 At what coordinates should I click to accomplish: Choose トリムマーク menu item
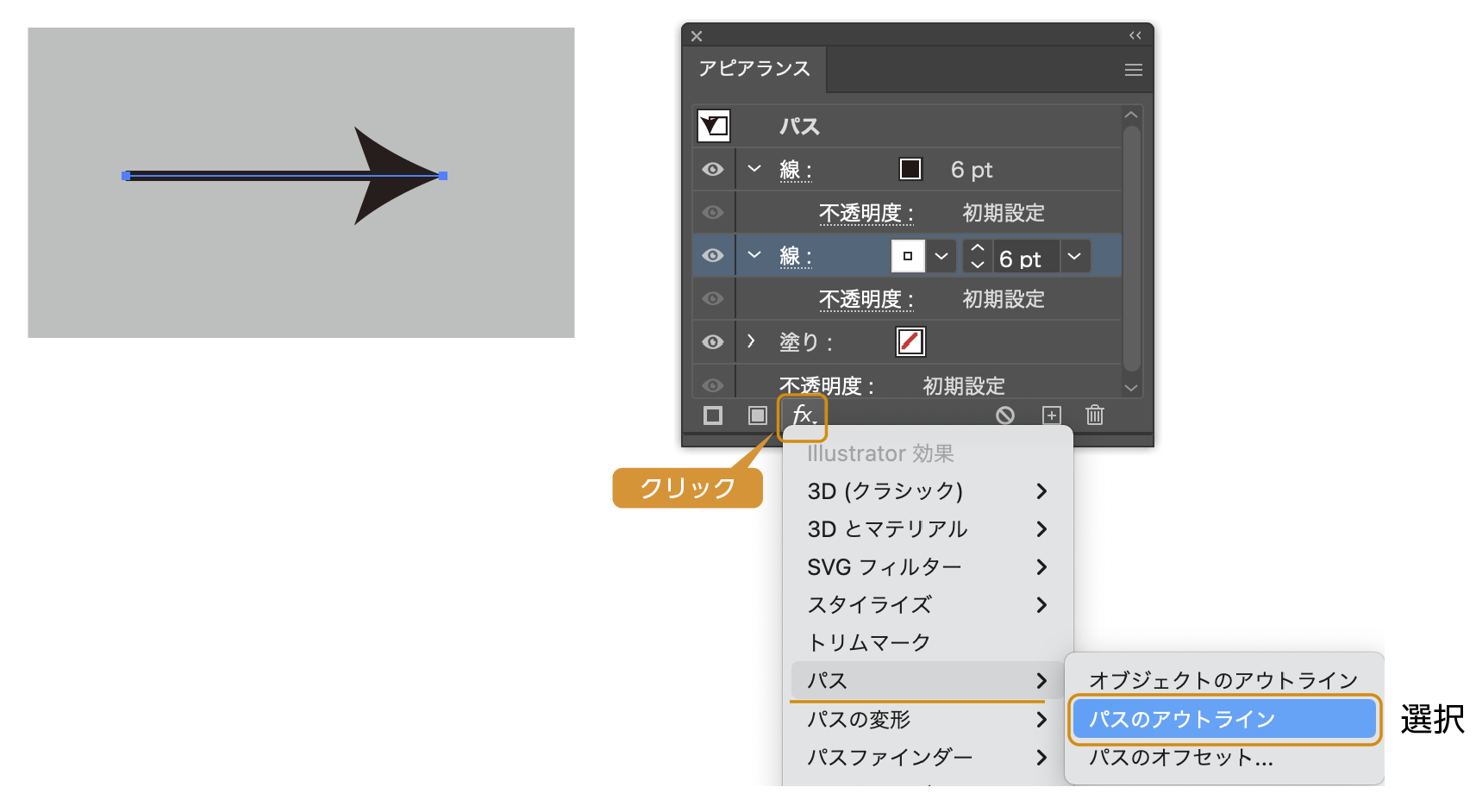[x=928, y=643]
